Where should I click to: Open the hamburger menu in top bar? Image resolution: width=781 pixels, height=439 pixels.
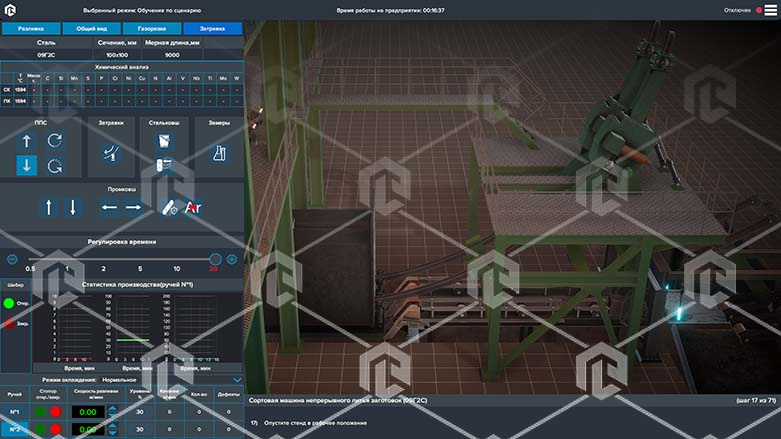click(770, 10)
